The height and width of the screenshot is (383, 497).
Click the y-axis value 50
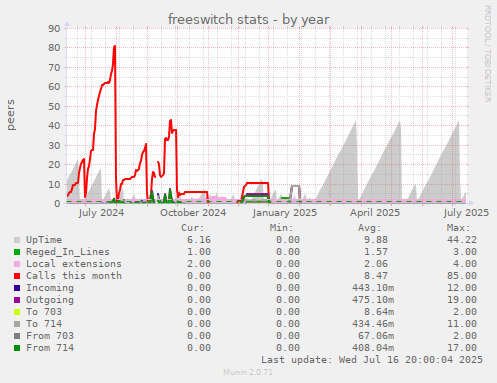[x=54, y=107]
